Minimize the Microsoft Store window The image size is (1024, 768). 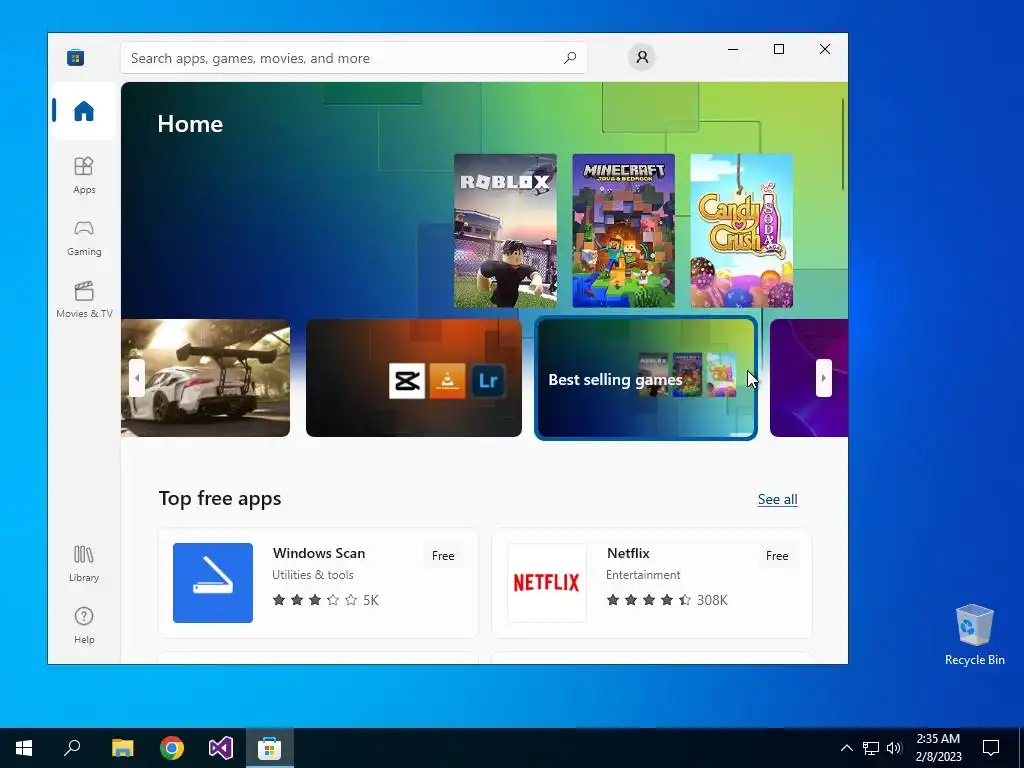point(733,50)
